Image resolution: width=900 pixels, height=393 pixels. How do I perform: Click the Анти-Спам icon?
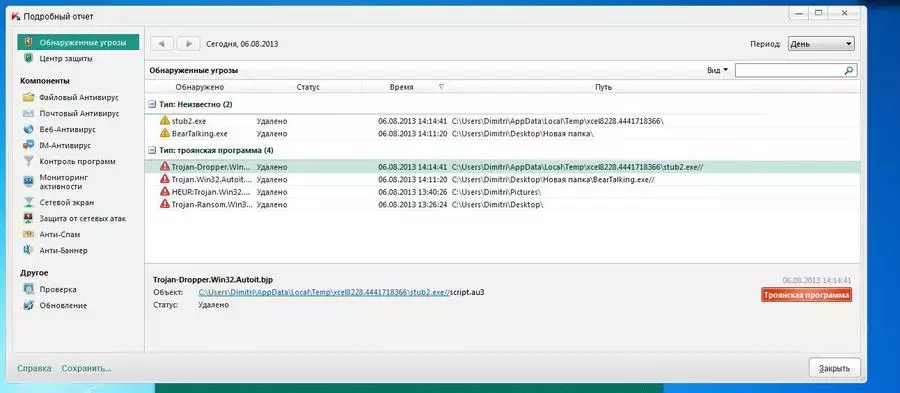pyautogui.click(x=29, y=235)
